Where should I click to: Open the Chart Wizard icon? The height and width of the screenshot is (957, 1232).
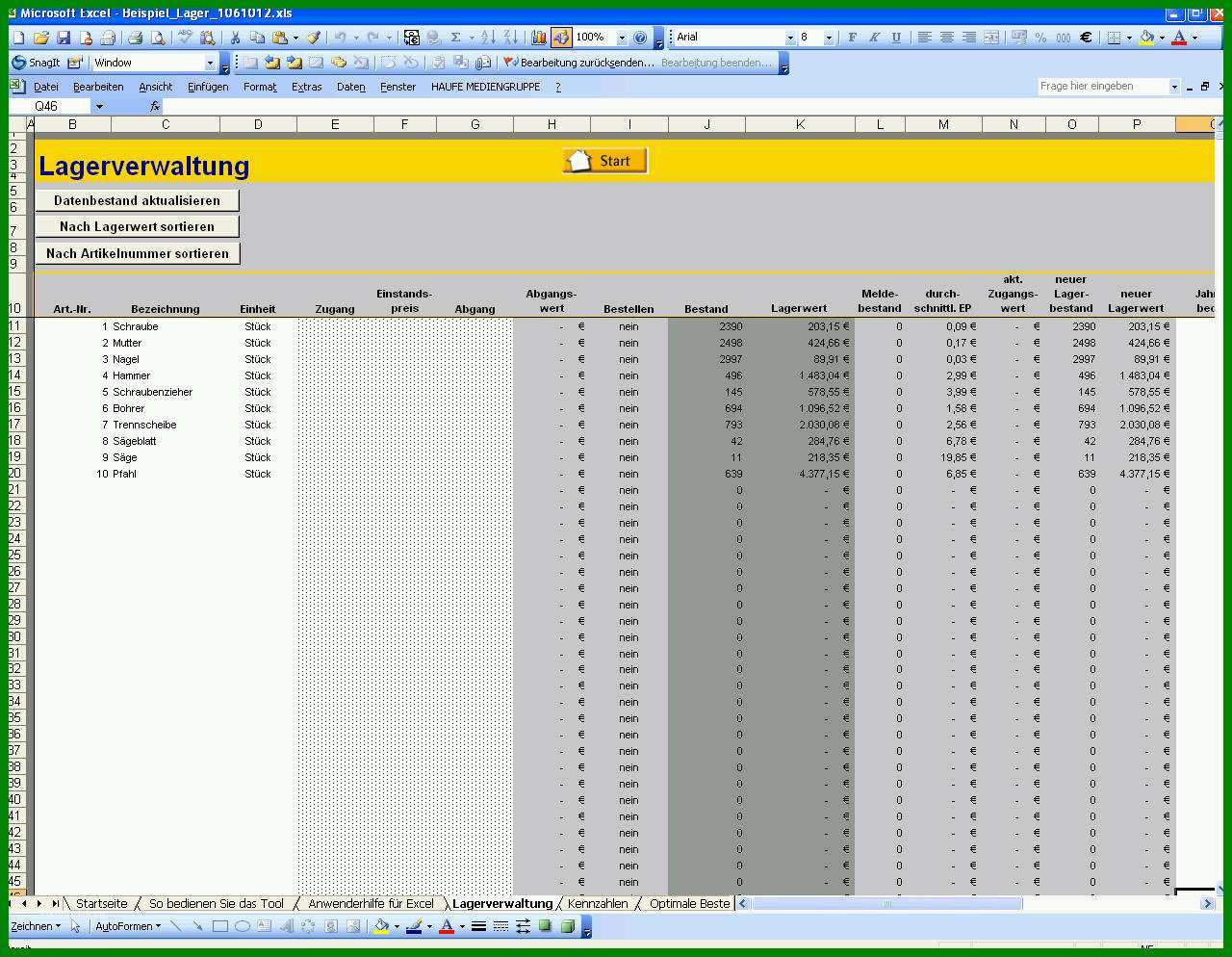point(538,38)
